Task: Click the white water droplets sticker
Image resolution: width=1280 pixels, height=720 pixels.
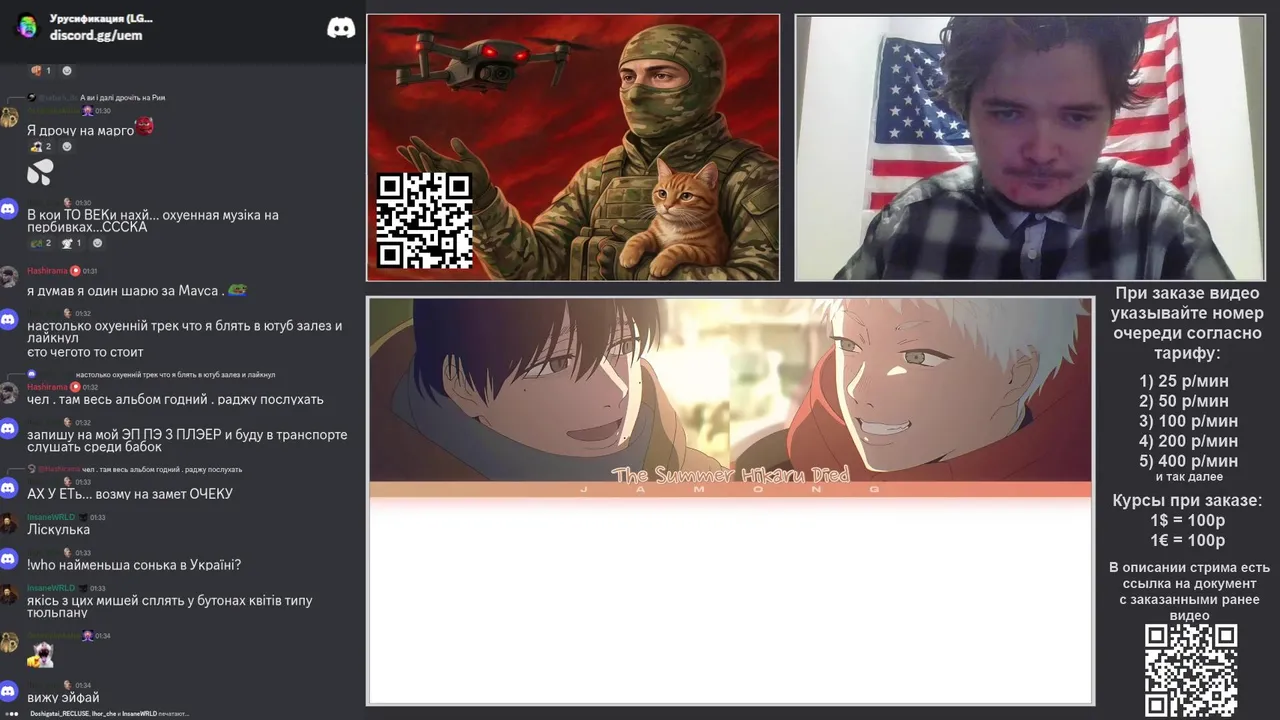Action: [x=39, y=173]
